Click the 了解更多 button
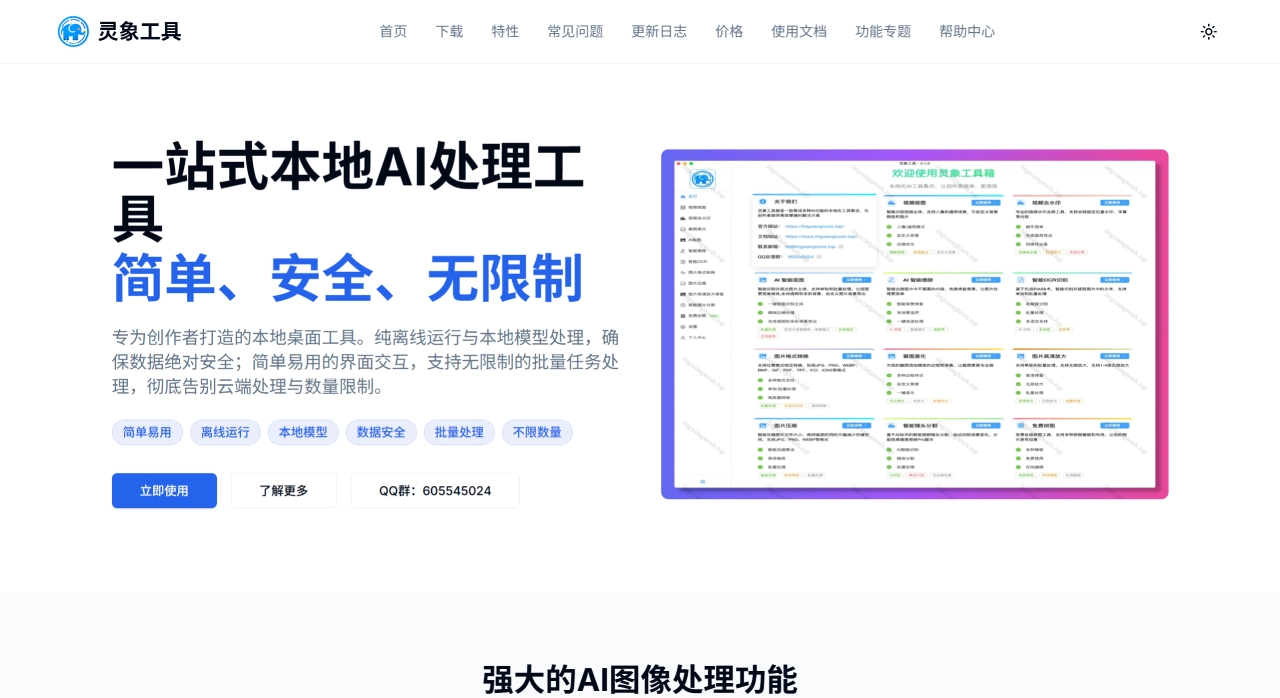The height and width of the screenshot is (698, 1280). pos(284,490)
